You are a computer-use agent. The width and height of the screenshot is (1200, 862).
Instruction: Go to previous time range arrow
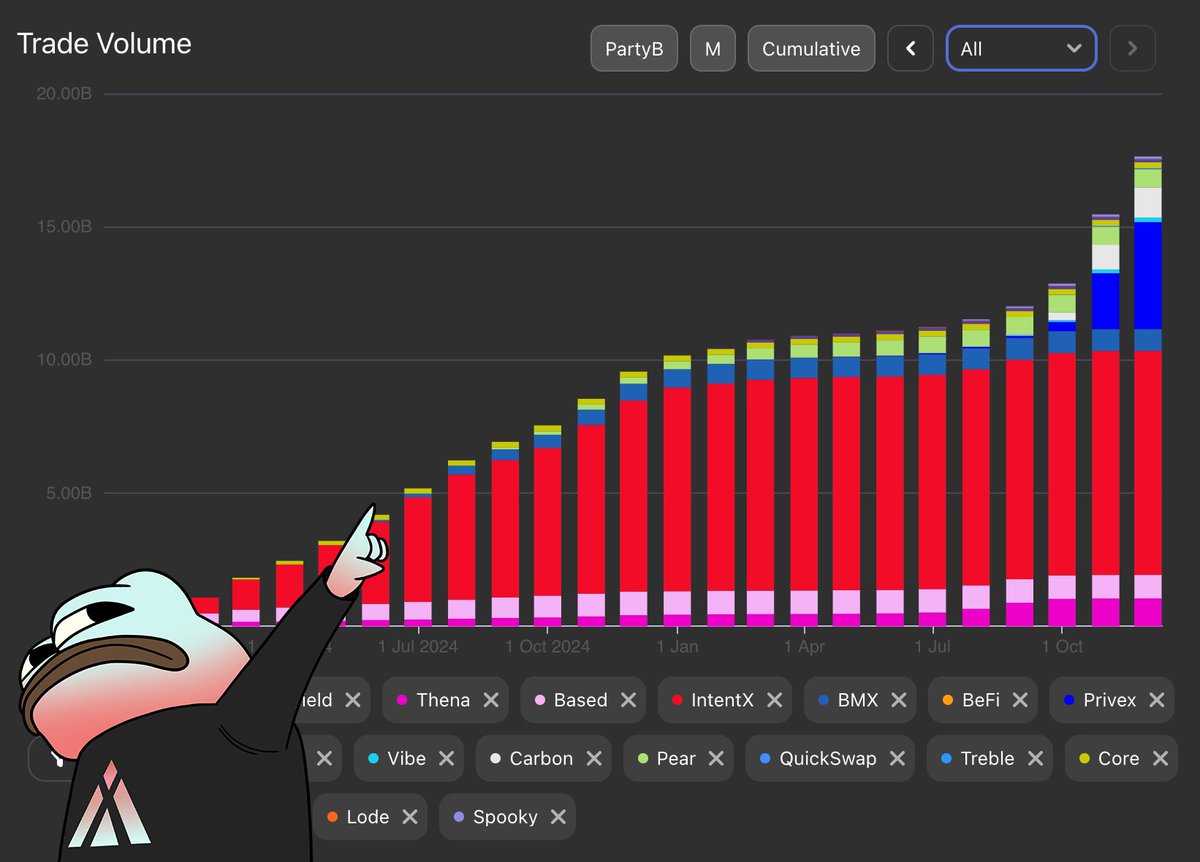910,48
